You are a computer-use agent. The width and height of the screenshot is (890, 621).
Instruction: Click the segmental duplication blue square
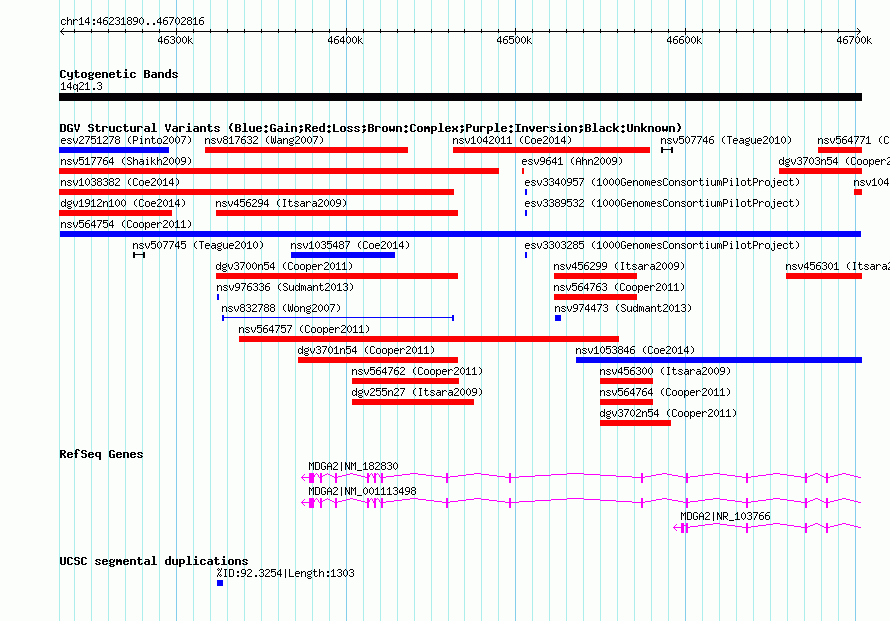pos(220,583)
